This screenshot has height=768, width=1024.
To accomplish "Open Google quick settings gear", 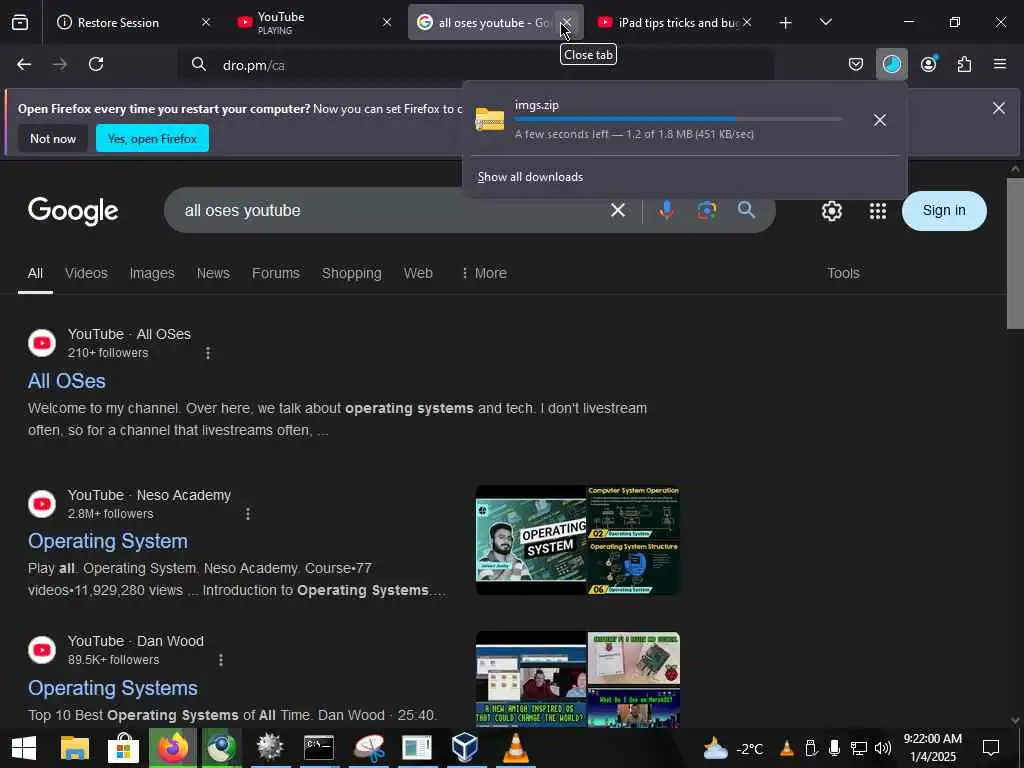I will click(831, 211).
